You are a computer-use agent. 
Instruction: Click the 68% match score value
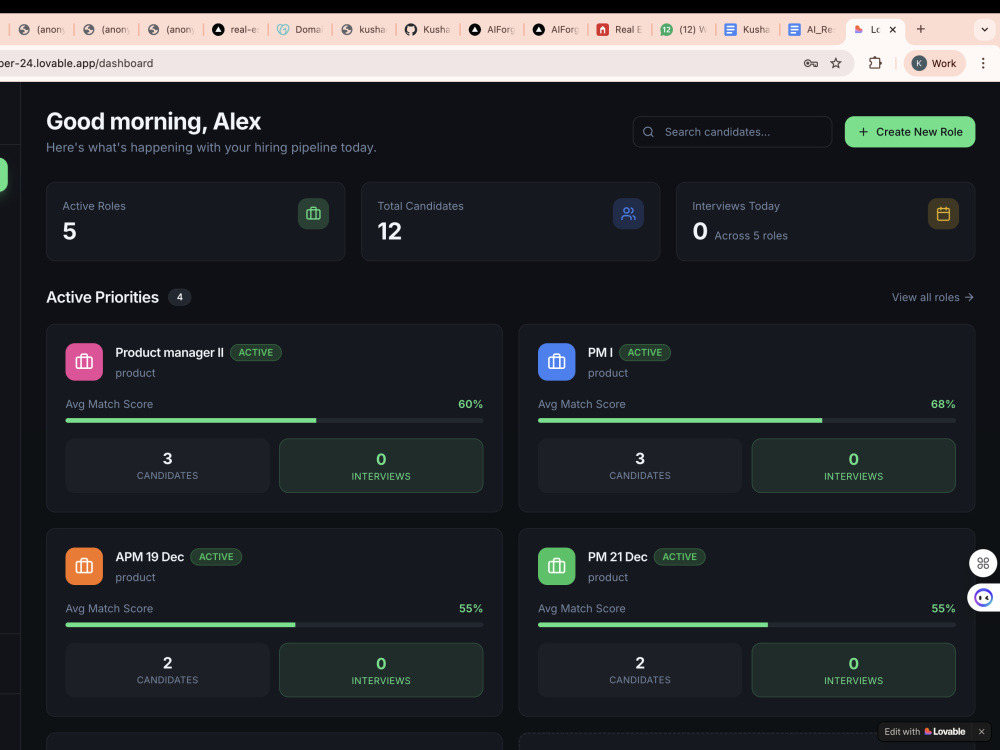943,404
